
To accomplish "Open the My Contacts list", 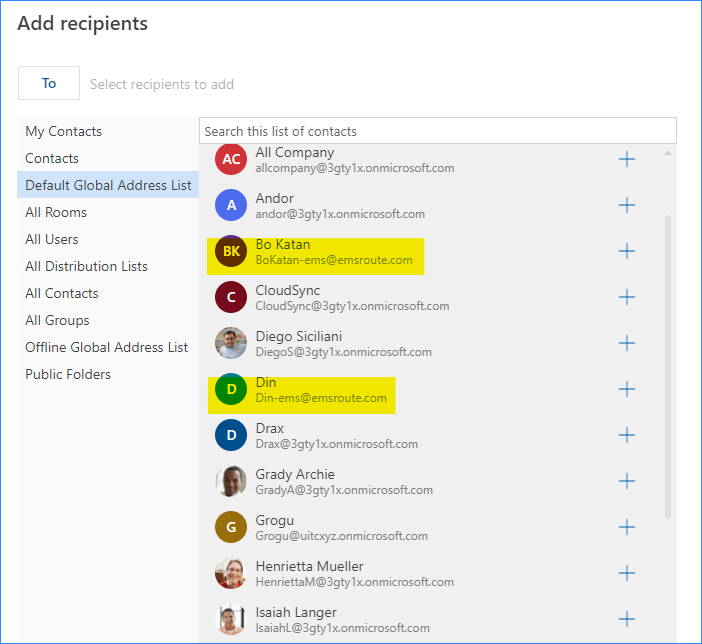I will pyautogui.click(x=64, y=131).
